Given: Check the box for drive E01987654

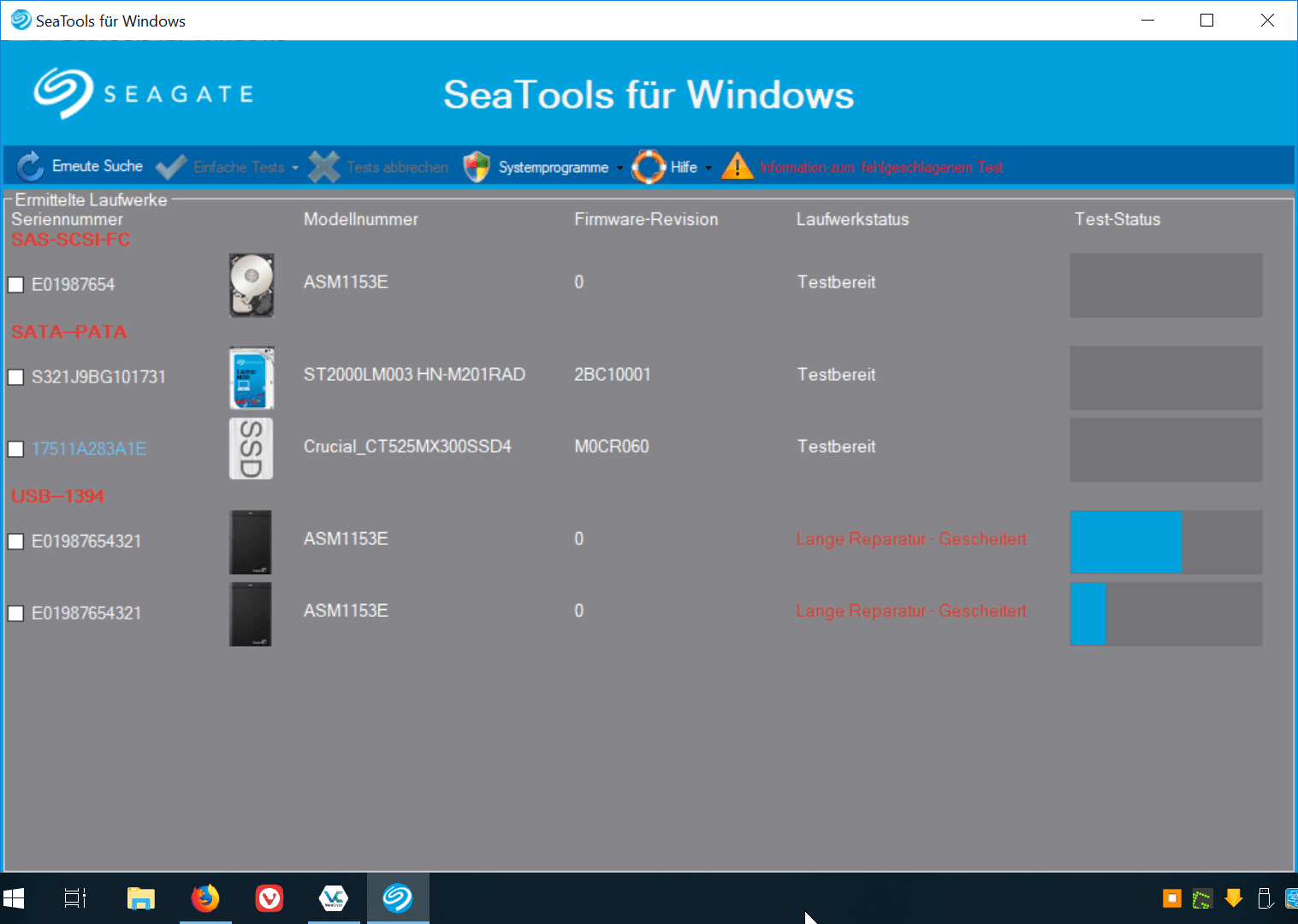Looking at the screenshot, I should pos(15,285).
